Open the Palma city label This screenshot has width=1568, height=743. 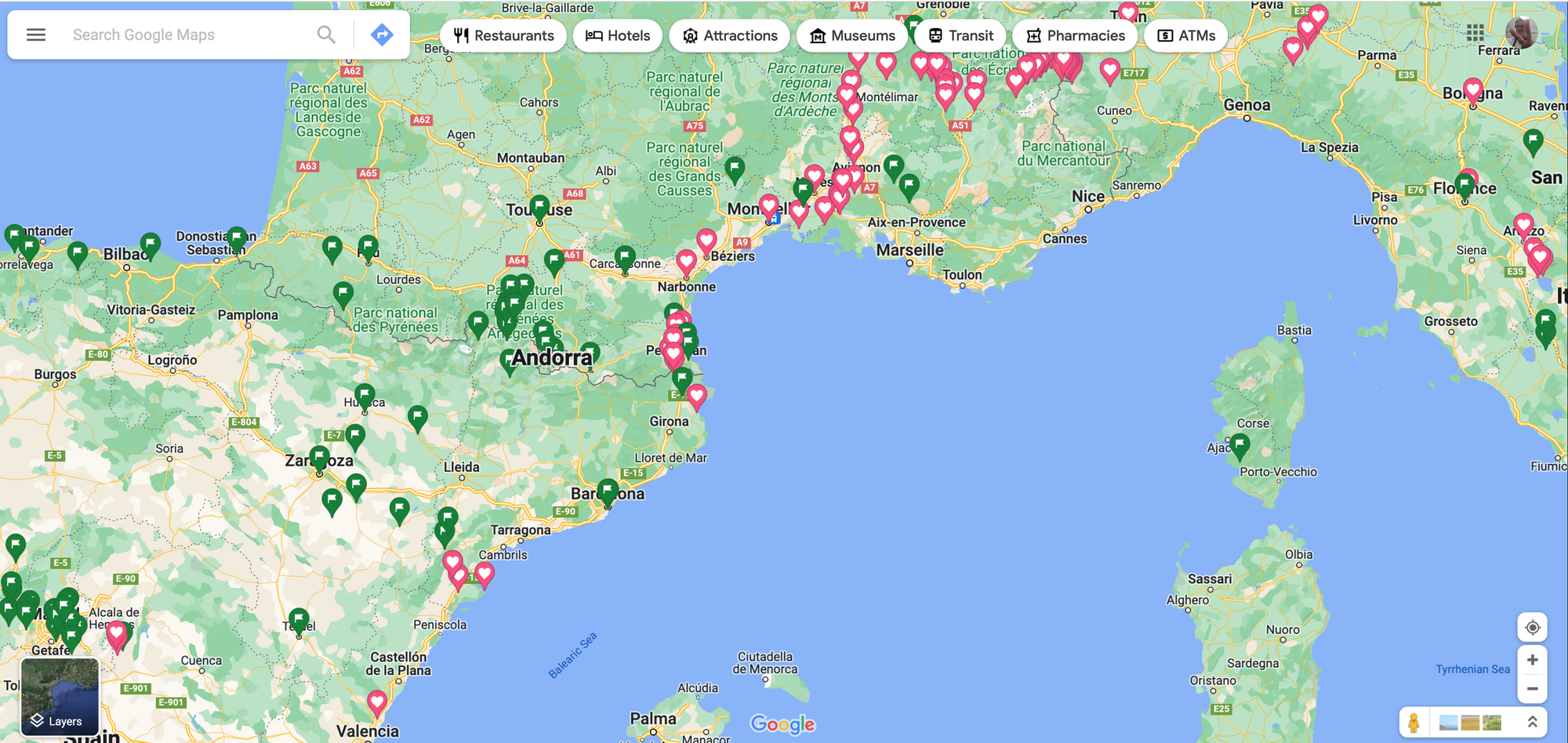pyautogui.click(x=653, y=718)
